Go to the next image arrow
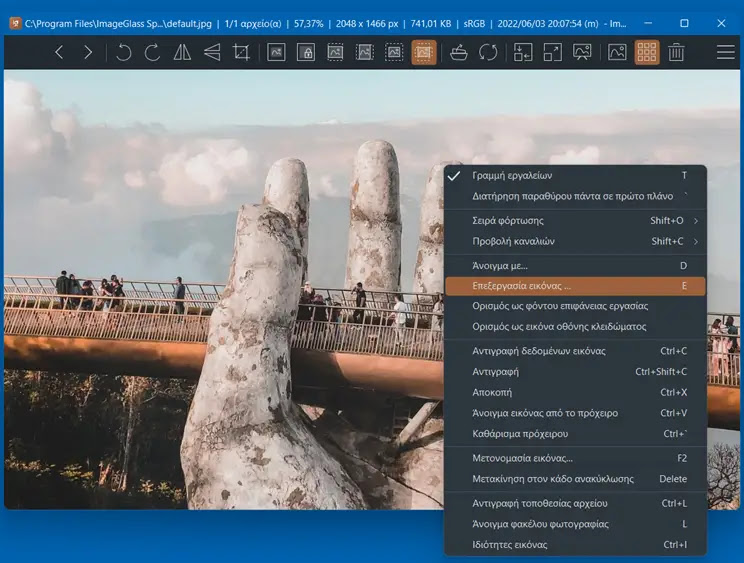 click(x=88, y=53)
